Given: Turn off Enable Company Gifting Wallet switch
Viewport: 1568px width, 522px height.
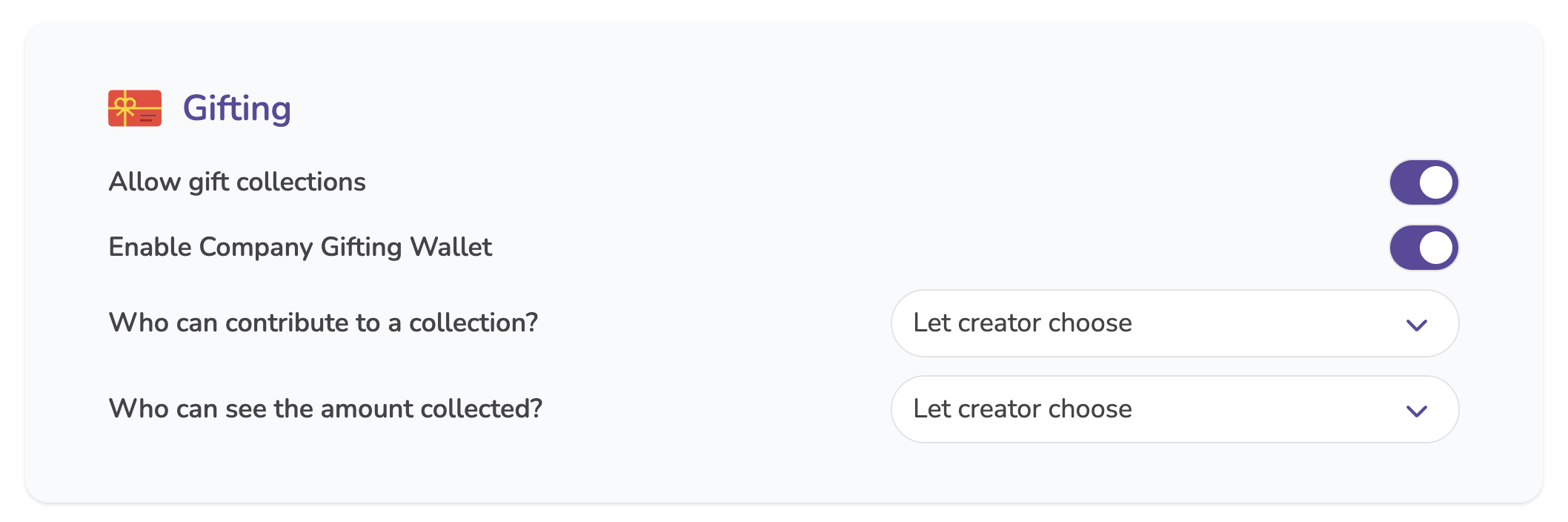Looking at the screenshot, I should pos(1423,248).
